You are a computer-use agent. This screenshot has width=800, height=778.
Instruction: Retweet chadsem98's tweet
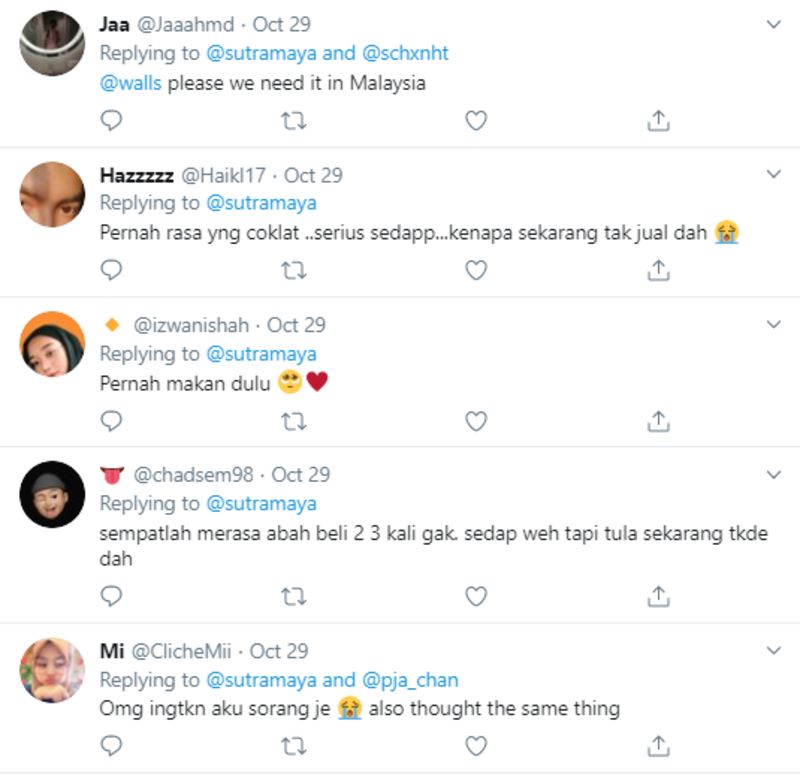(x=293, y=596)
